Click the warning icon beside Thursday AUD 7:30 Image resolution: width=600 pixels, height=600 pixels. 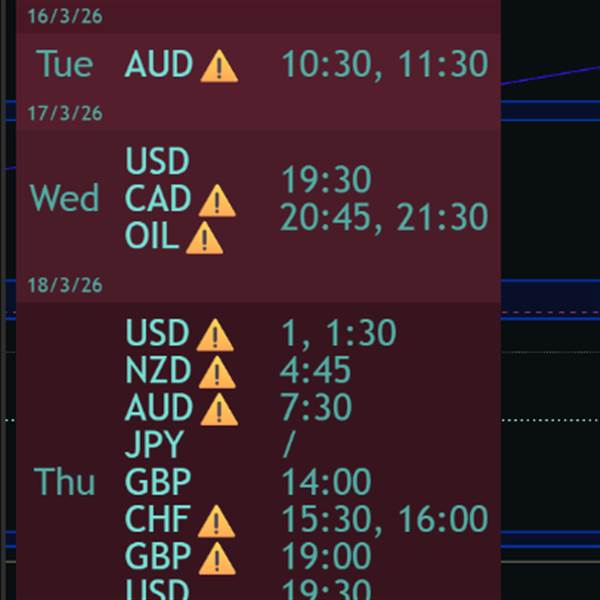tap(219, 409)
